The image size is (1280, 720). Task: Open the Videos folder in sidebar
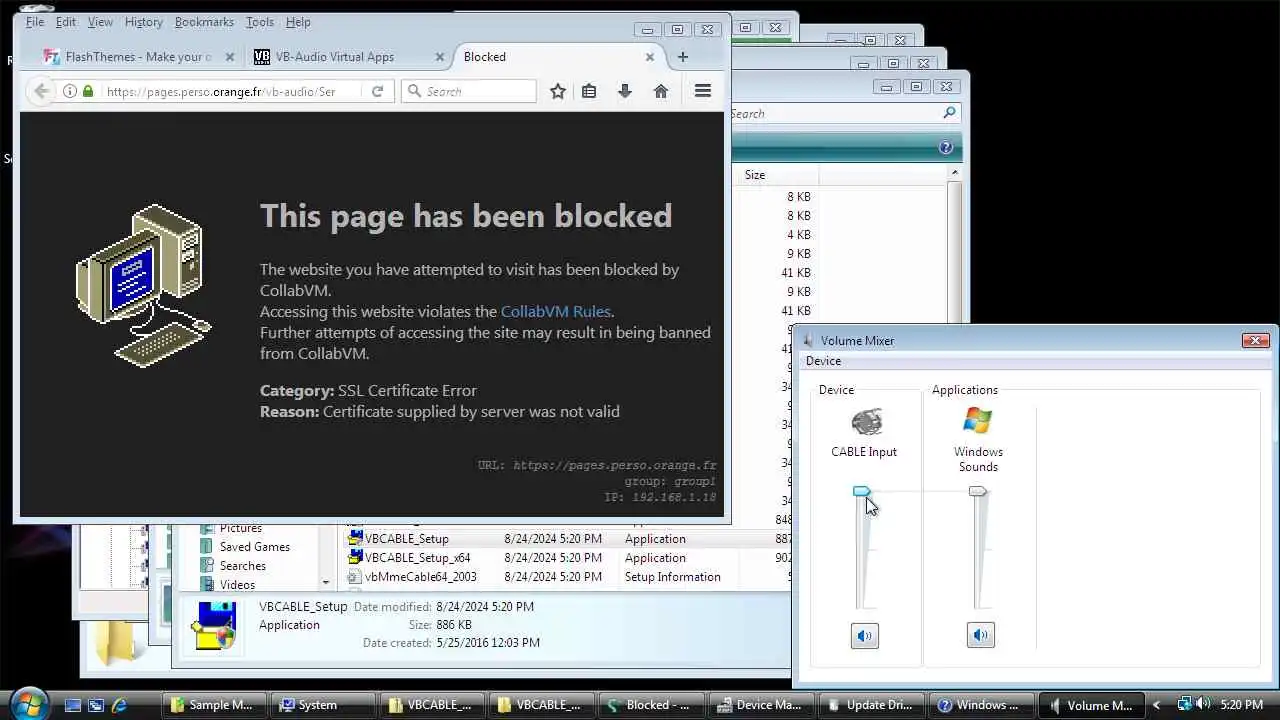pos(237,585)
